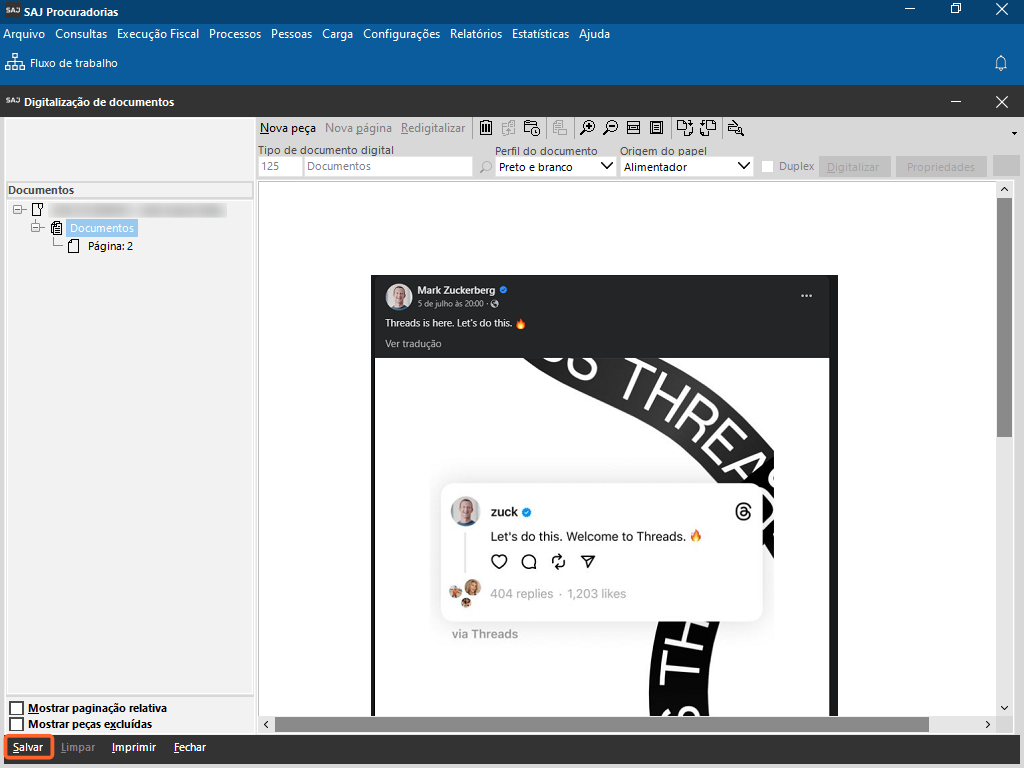Click the trash can delete icon
The image size is (1024, 768).
(x=486, y=128)
